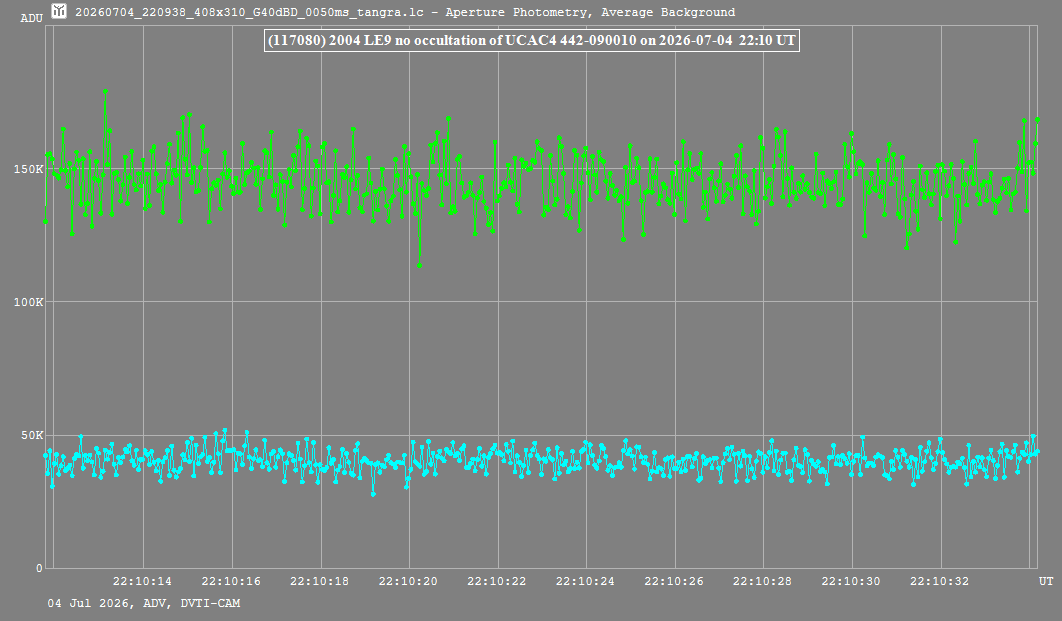Click the ADU axis label
This screenshot has height=621, width=1062.
(x=32, y=18)
